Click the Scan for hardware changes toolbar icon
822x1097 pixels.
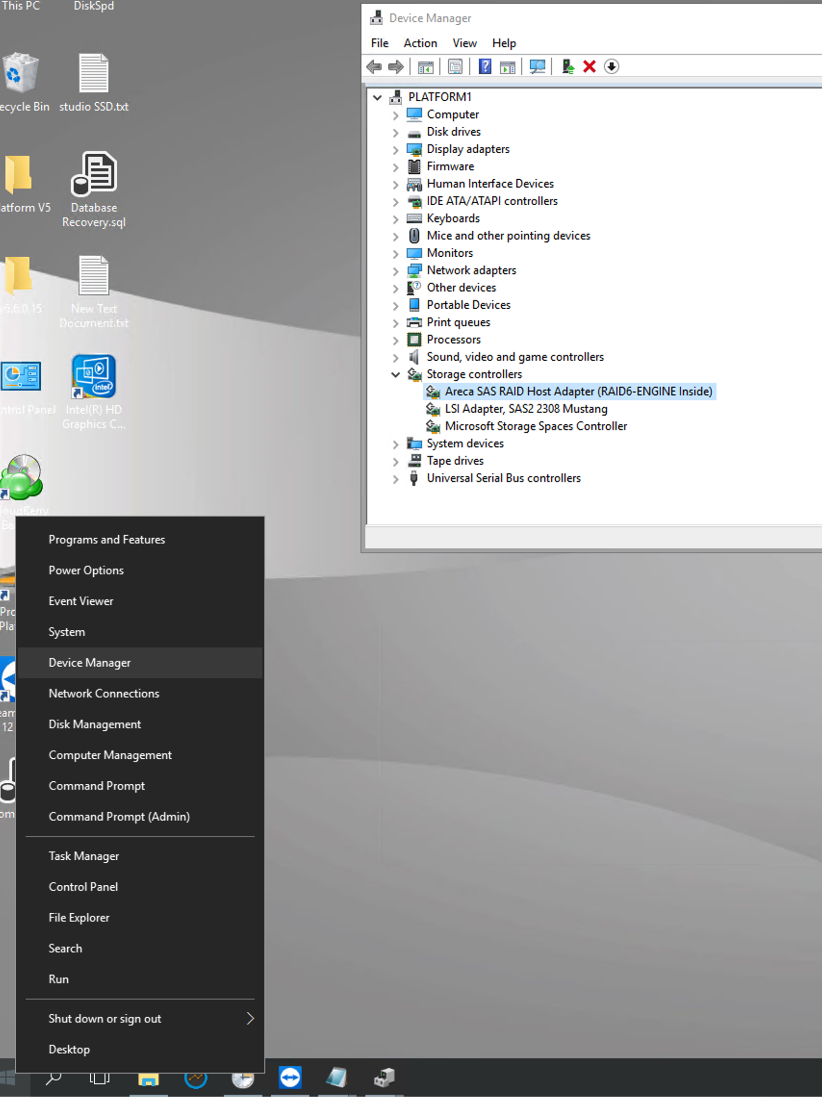pos(537,67)
